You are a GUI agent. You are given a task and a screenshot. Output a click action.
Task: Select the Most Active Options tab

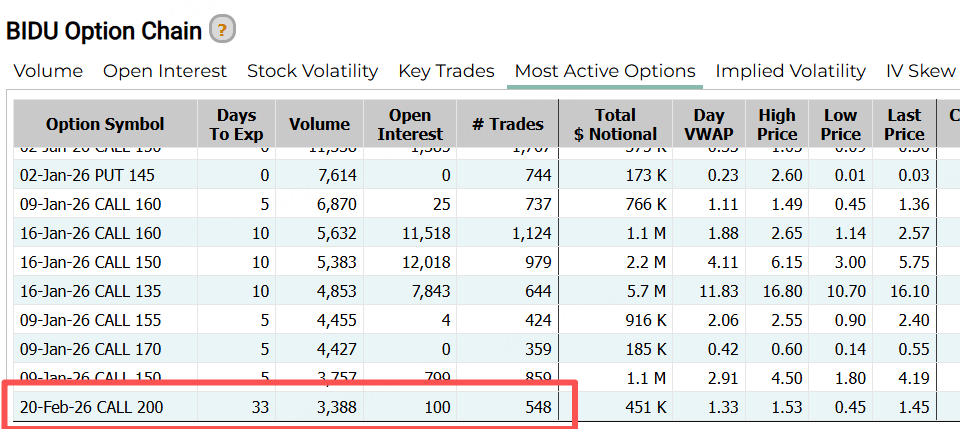point(605,71)
